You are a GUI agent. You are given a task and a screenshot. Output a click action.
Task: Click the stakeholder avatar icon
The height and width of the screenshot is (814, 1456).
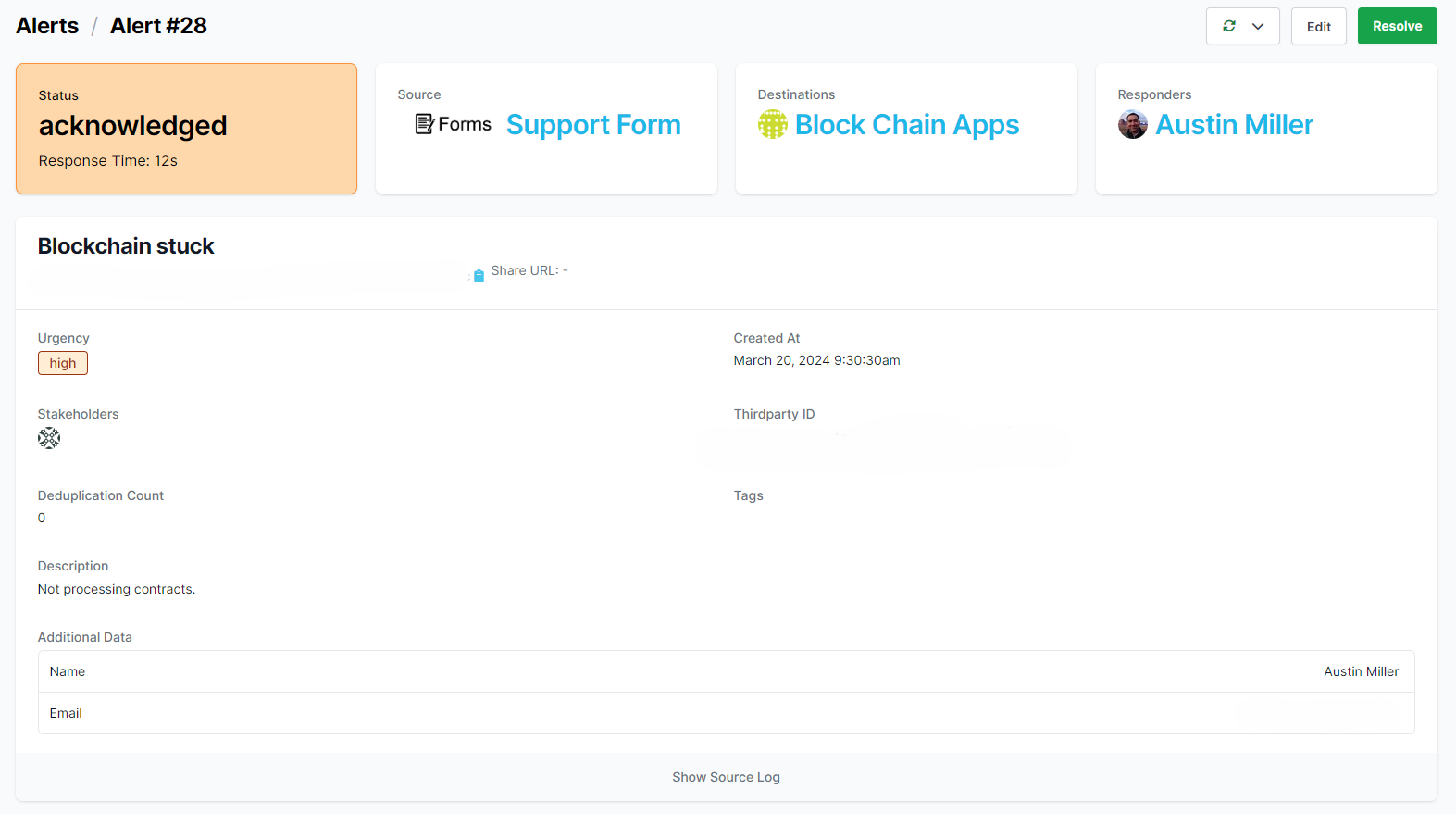point(49,438)
